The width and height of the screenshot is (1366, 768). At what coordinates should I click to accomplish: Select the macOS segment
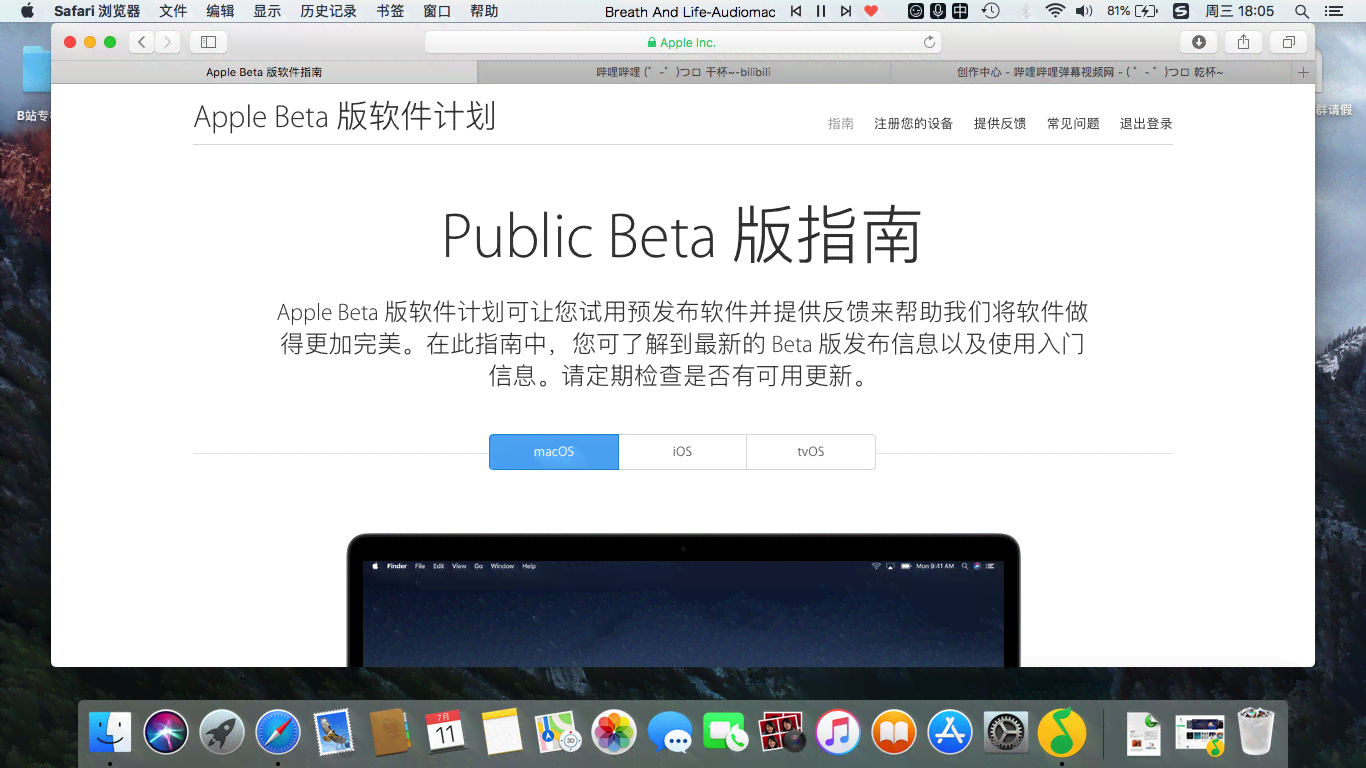click(x=554, y=452)
